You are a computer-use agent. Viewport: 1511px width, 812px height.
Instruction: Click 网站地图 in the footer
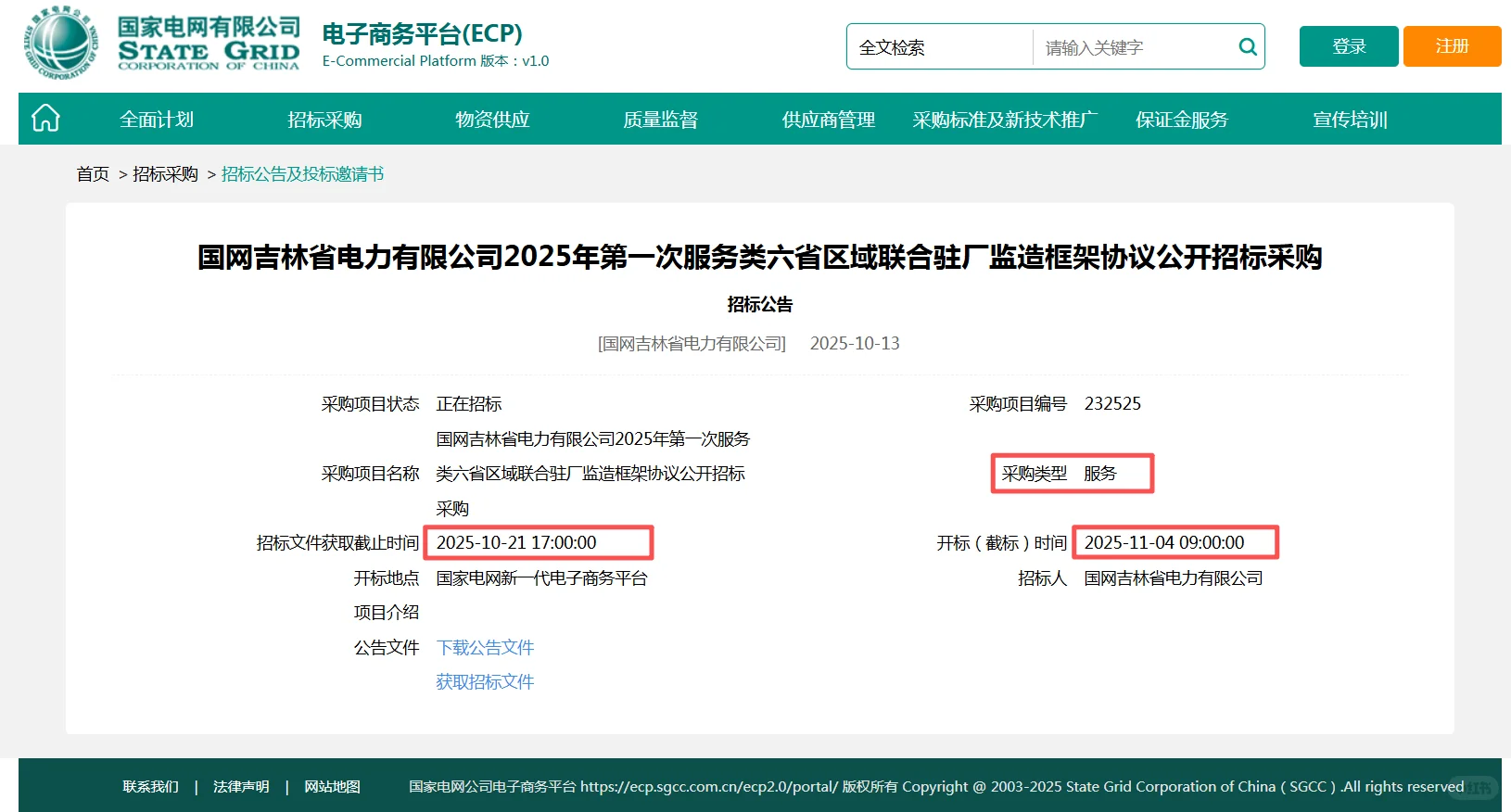[x=332, y=787]
